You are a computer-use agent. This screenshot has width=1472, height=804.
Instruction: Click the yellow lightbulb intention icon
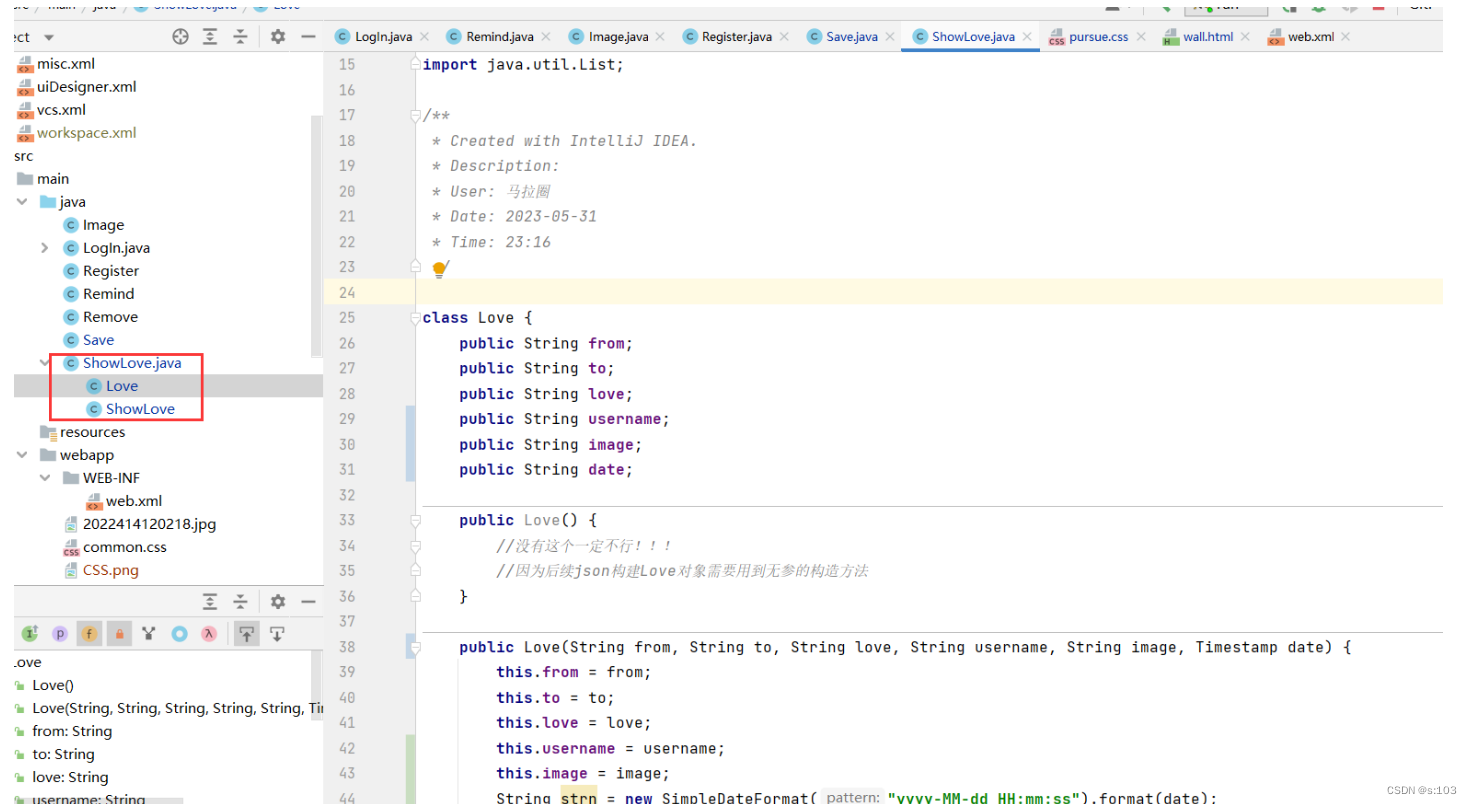[x=439, y=268]
